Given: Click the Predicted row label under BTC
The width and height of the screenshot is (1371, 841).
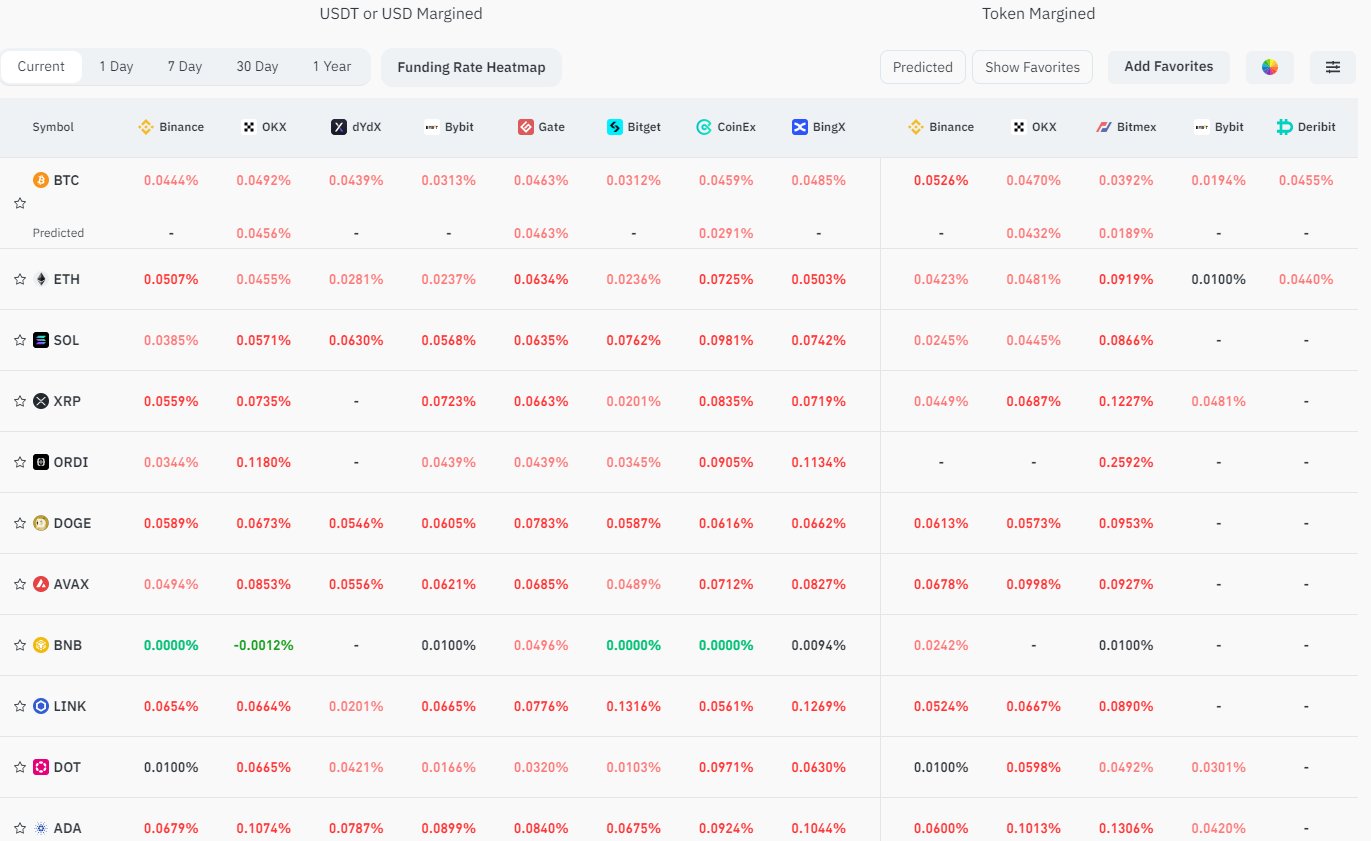Looking at the screenshot, I should pyautogui.click(x=58, y=233).
